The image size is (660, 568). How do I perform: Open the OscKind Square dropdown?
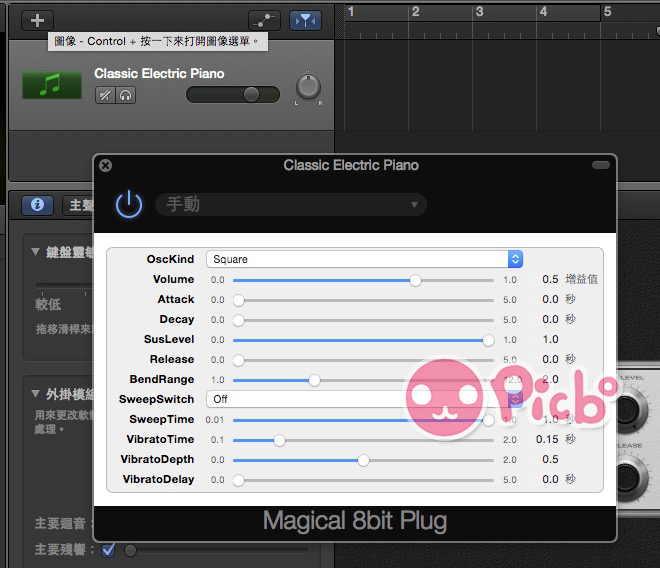pos(365,259)
